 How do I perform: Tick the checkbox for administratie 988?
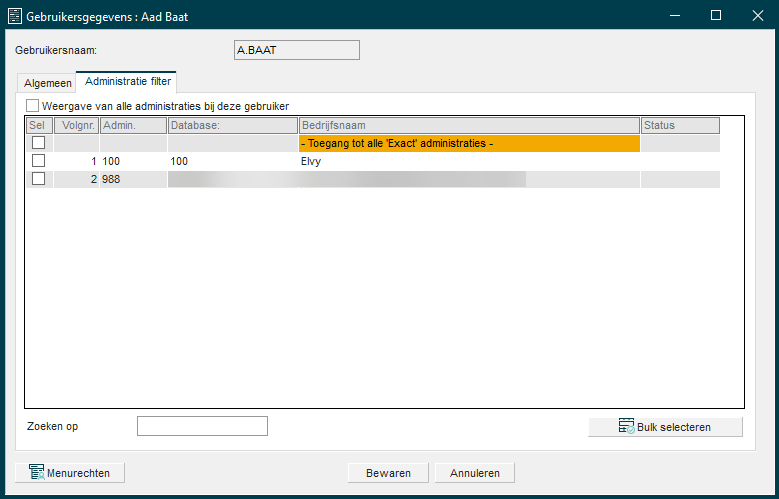point(39,179)
